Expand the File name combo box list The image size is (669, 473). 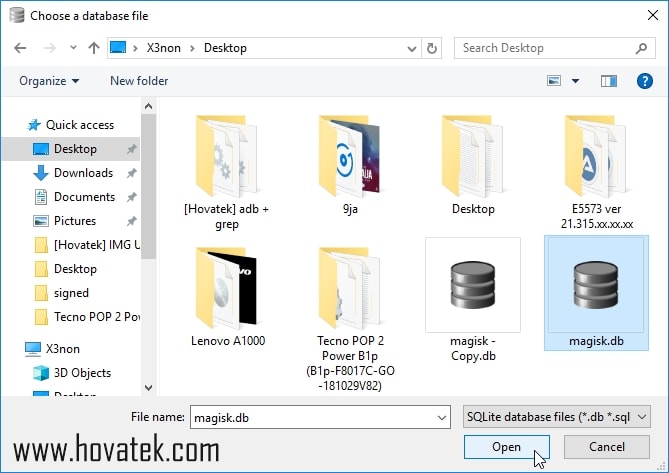click(x=442, y=418)
